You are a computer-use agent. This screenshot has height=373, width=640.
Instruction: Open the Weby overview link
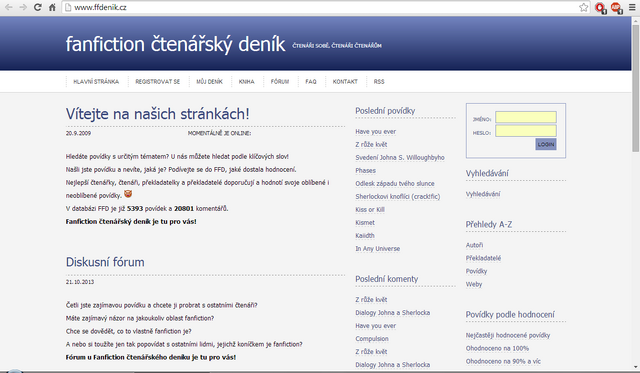(474, 284)
